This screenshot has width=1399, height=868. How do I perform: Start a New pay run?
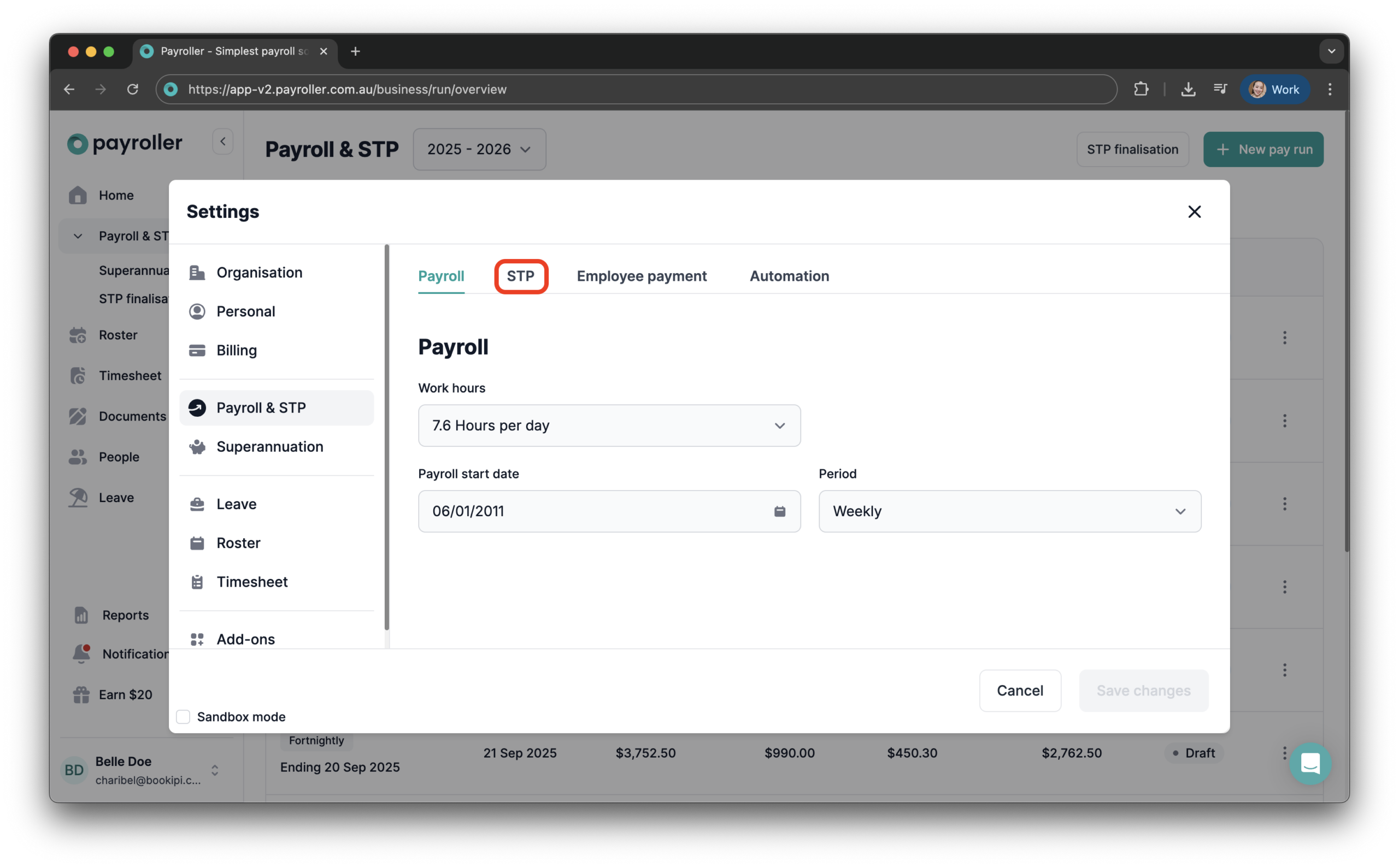pyautogui.click(x=1263, y=149)
